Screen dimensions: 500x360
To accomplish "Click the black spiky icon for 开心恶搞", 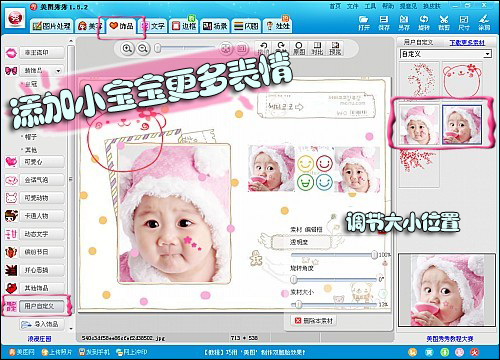I will click(11, 270).
